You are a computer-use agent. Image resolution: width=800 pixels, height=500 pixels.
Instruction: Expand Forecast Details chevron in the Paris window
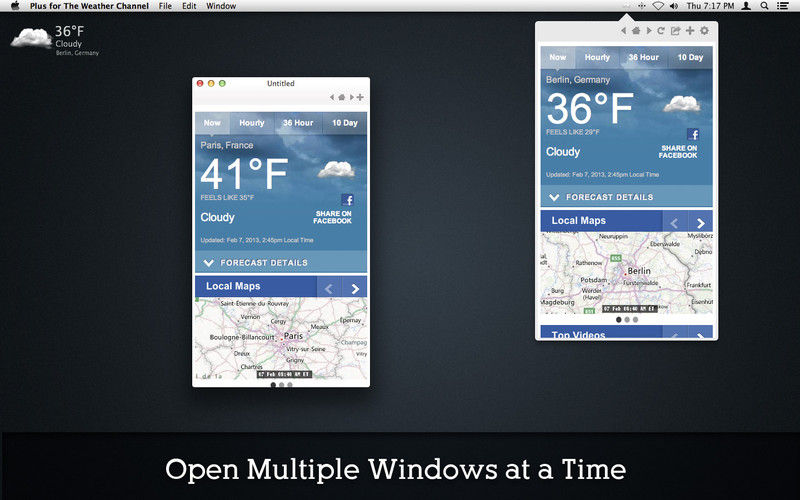pos(208,263)
